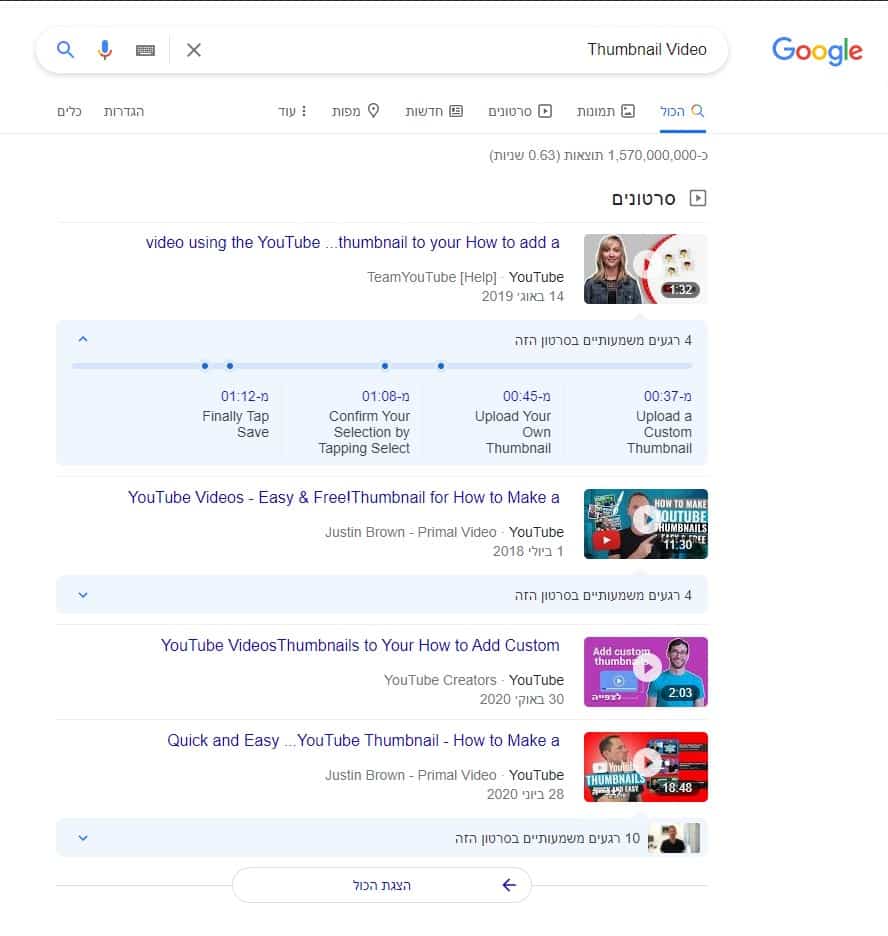Switch to the חדשות (News) tab
Image resolution: width=888 pixels, height=936 pixels.
(x=434, y=111)
